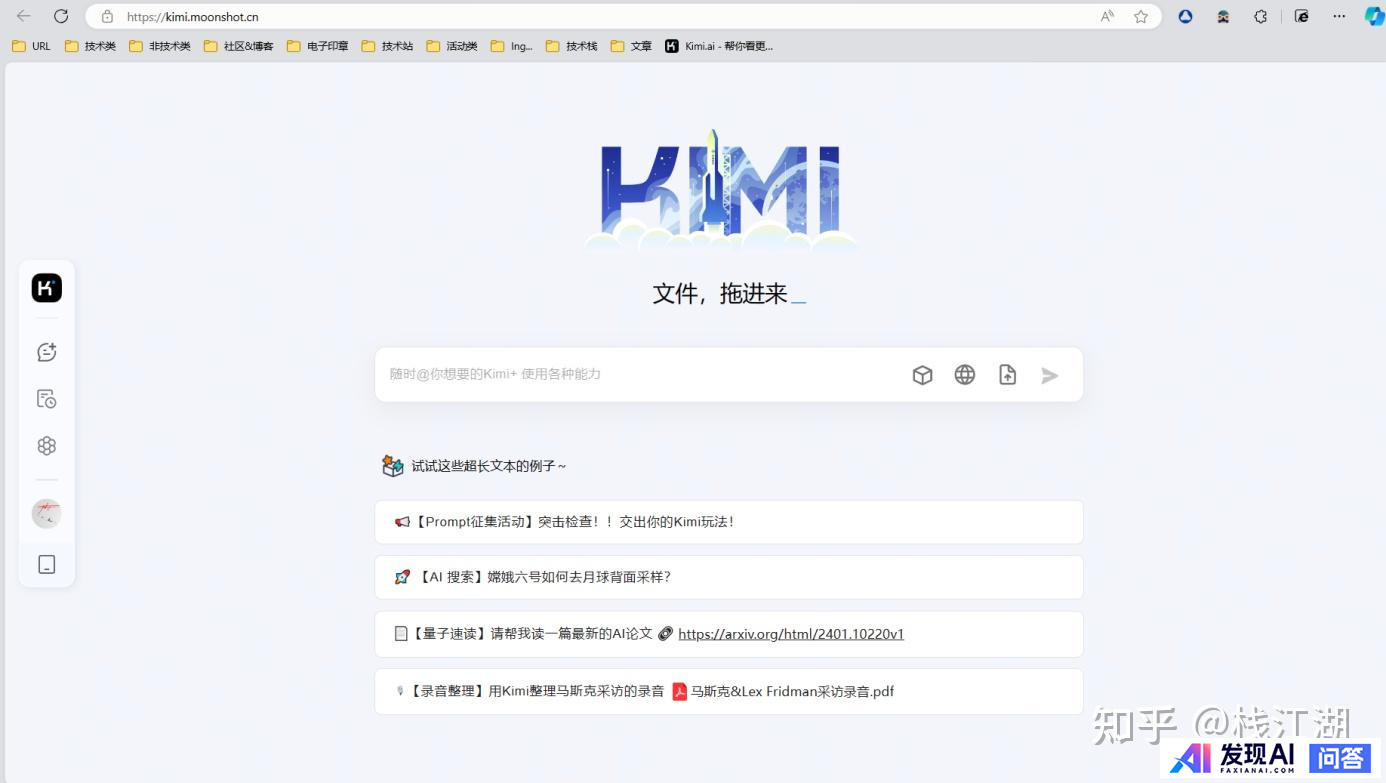
Task: Select the 录音整理 马斯克采访 example
Action: (728, 691)
